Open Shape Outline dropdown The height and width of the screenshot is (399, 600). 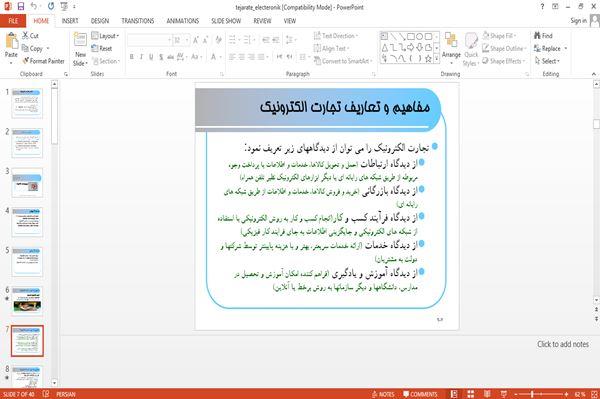click(504, 49)
